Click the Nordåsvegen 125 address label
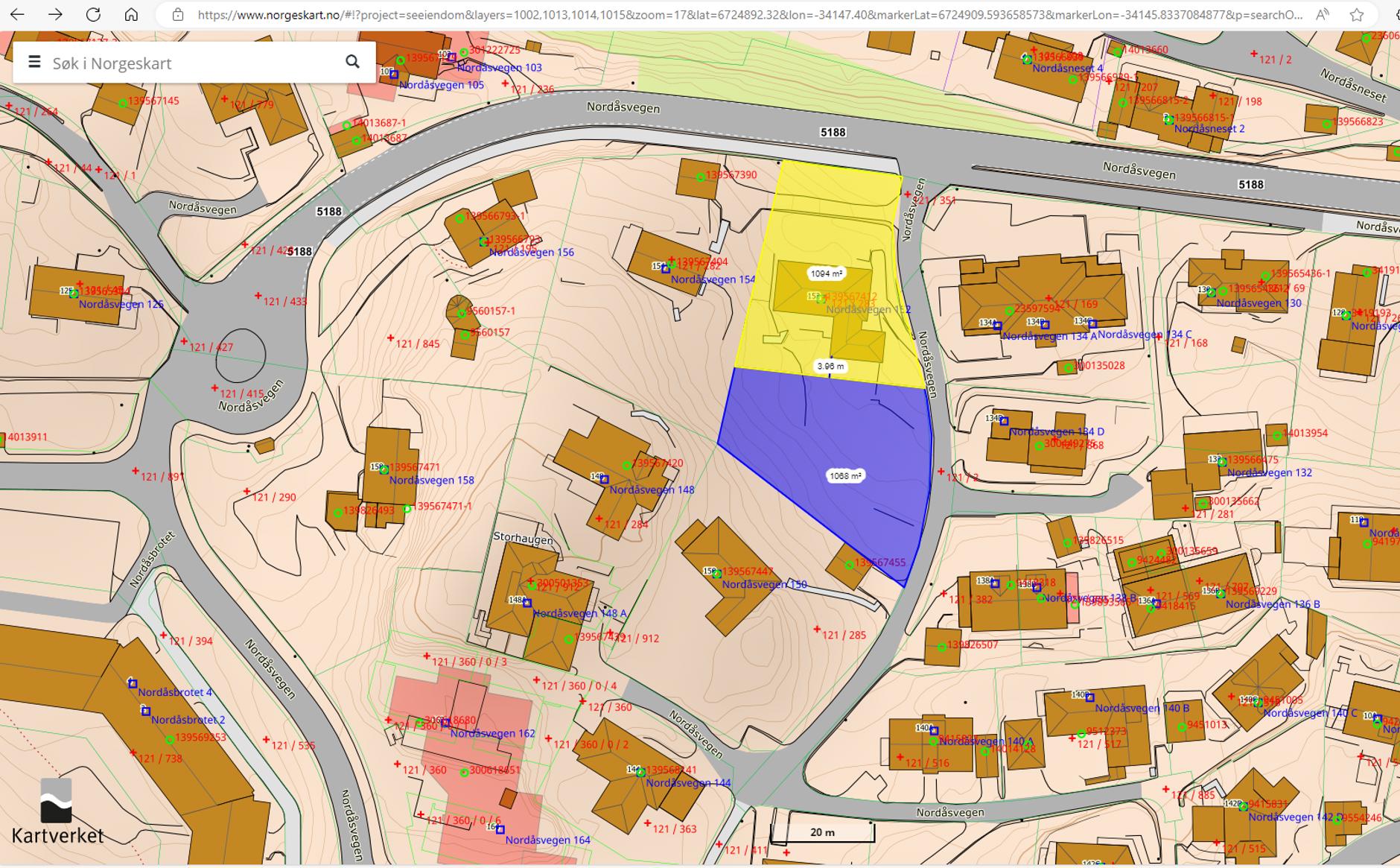This screenshot has width=1400, height=868. 121,304
